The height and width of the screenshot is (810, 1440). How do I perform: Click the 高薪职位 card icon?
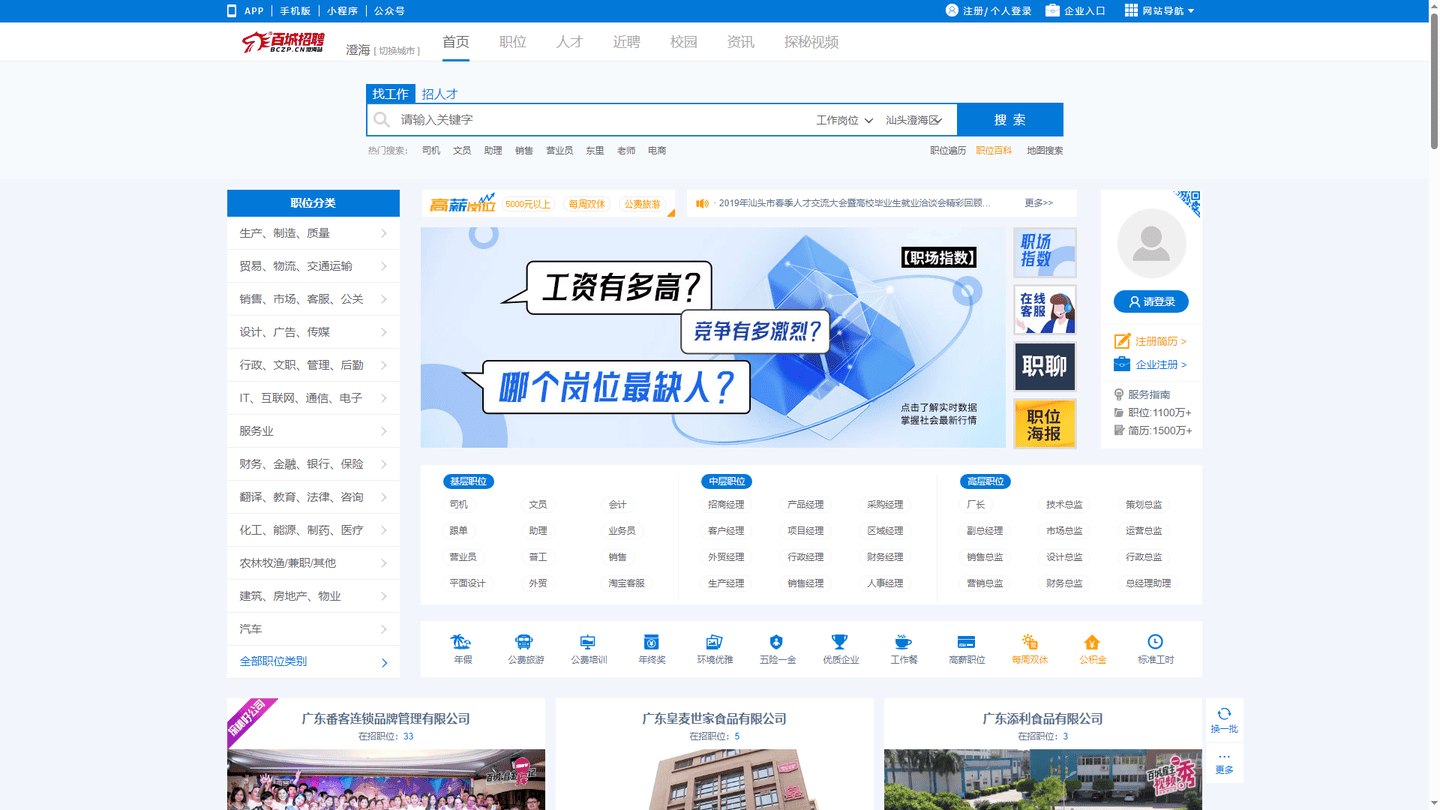tap(966, 642)
